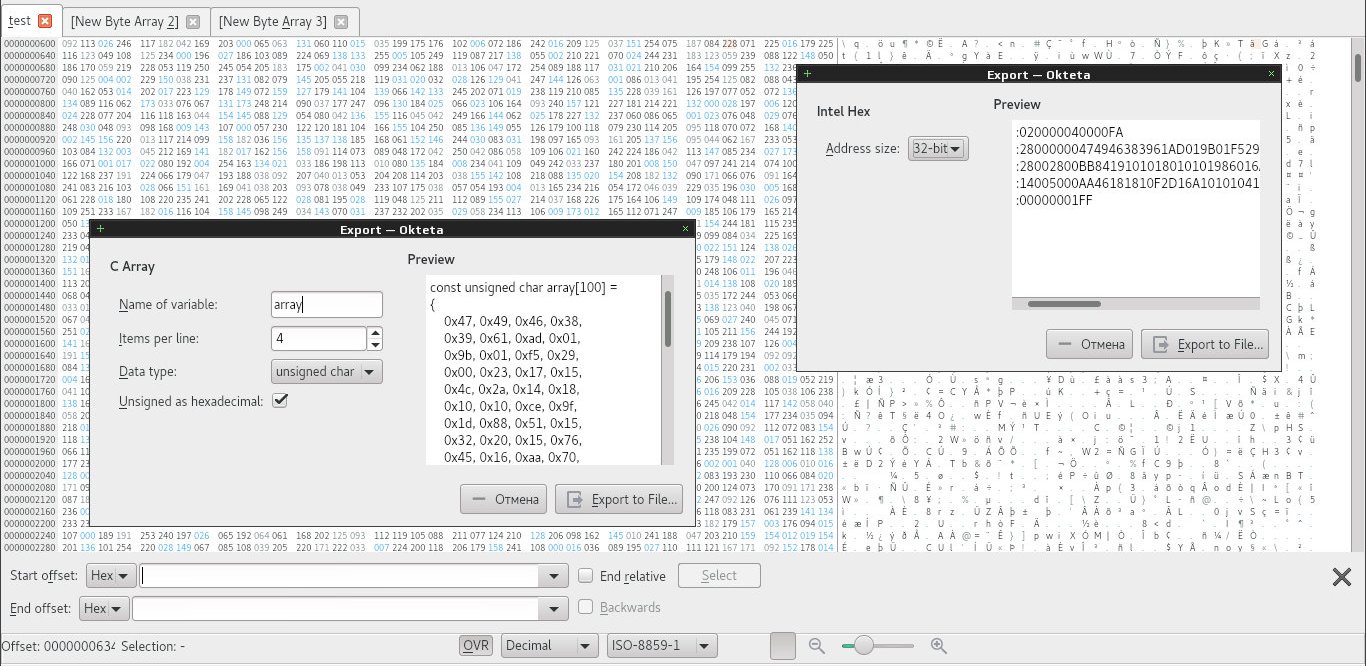Click the zoom in magnifier icon
This screenshot has height=666, width=1366.
point(938,646)
